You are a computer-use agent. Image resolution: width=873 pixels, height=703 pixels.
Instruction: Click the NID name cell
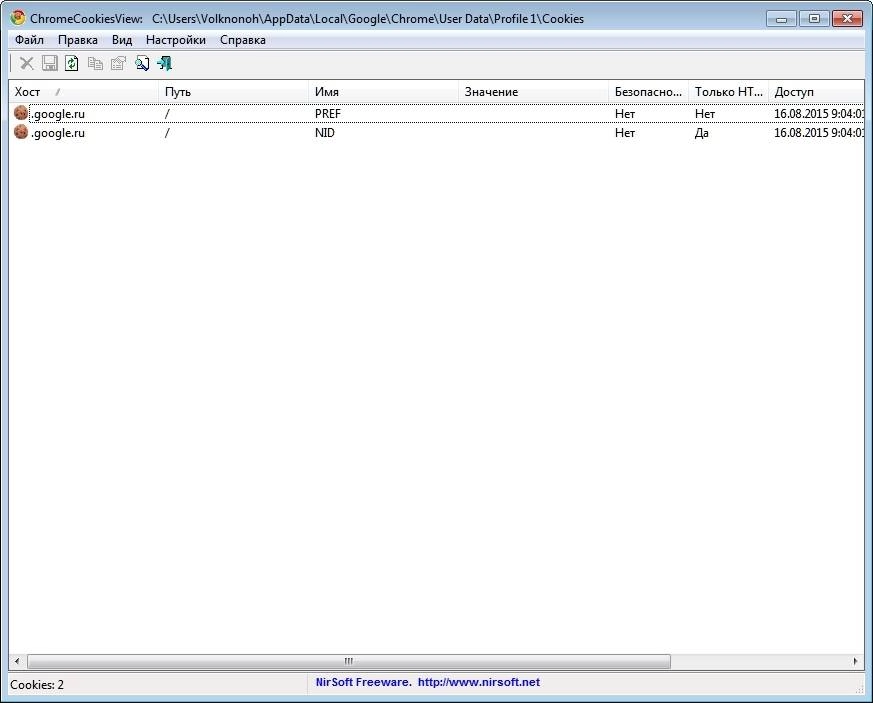[325, 132]
